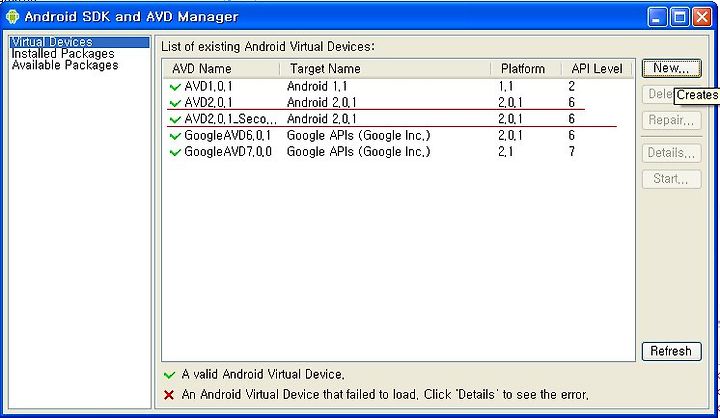
Task: Click Android 2.0.1 target in AVD2.0.1_Seco... row
Action: [322, 119]
